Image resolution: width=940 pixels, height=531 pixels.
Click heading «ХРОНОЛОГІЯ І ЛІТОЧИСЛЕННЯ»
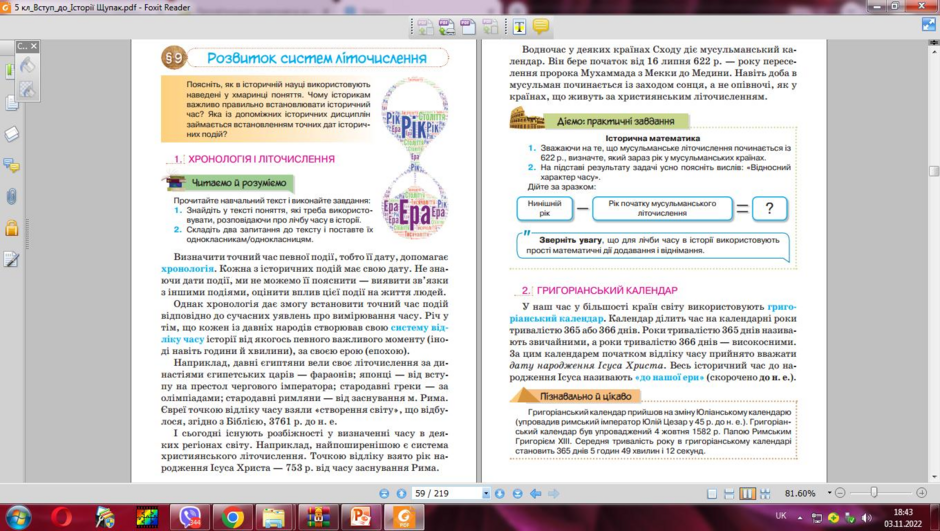[261, 159]
